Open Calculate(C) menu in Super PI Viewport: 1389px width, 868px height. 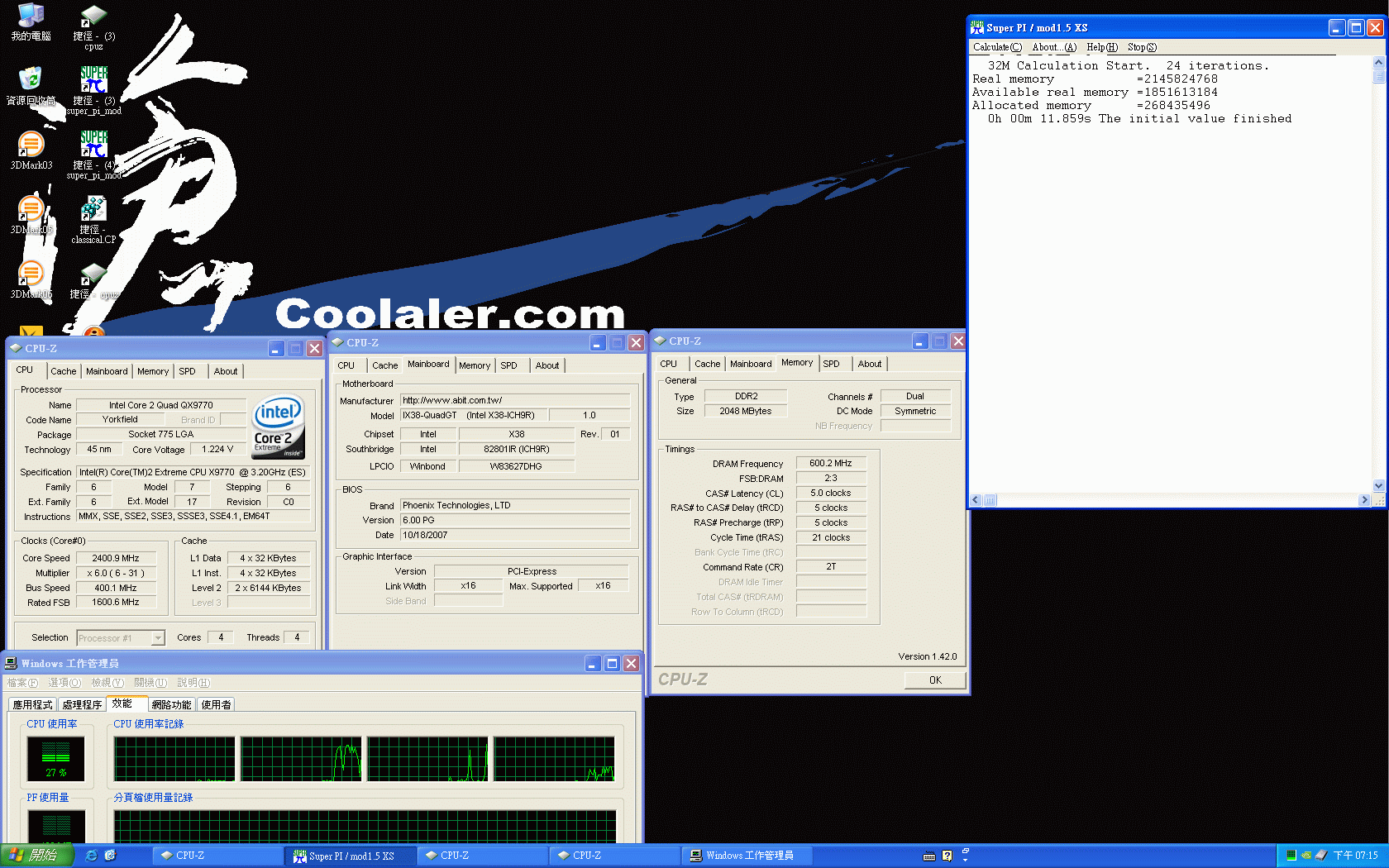[997, 47]
